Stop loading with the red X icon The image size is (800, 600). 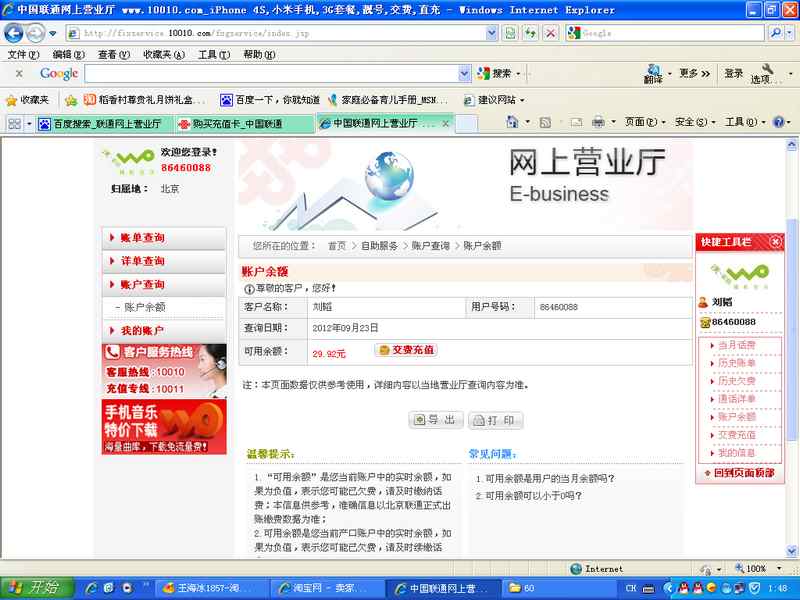click(551, 33)
